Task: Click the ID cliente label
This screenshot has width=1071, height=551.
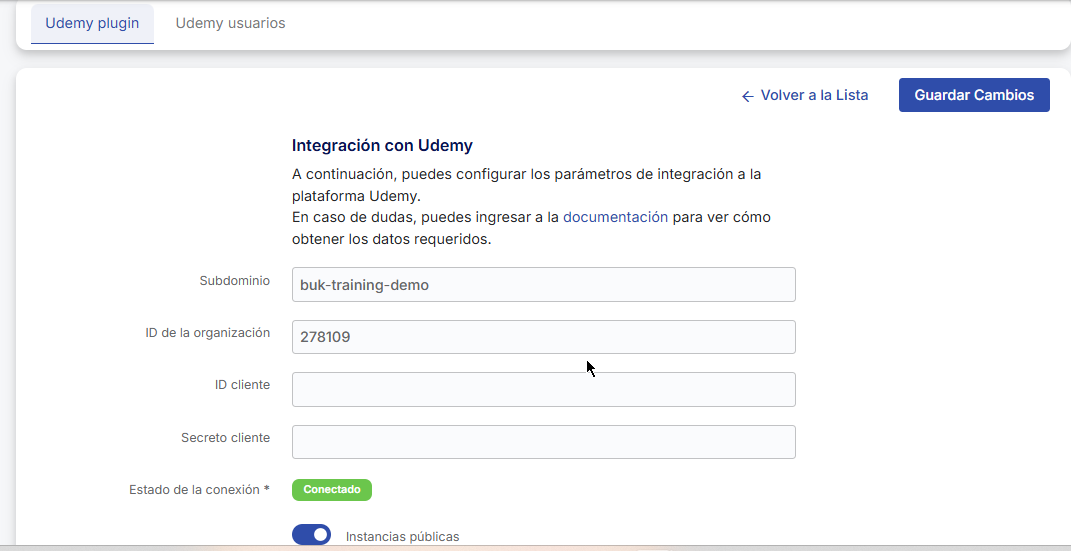Action: [242, 384]
